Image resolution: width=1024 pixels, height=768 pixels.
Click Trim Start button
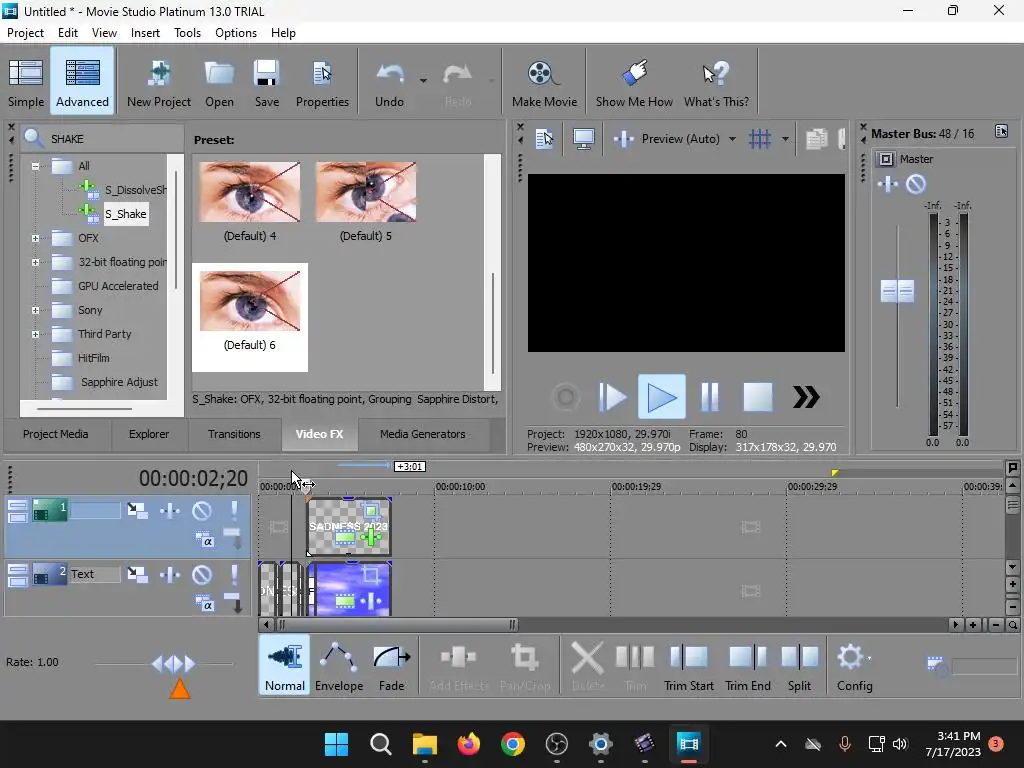pos(688,665)
